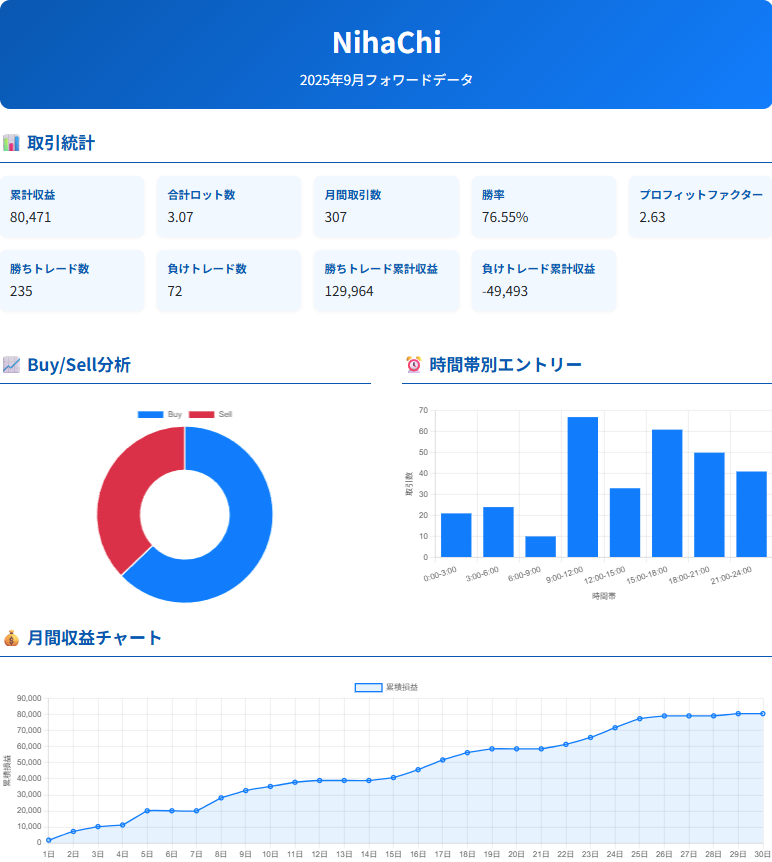Click the red Sell legend color swatch
772x862 pixels.
pyautogui.click(x=201, y=414)
